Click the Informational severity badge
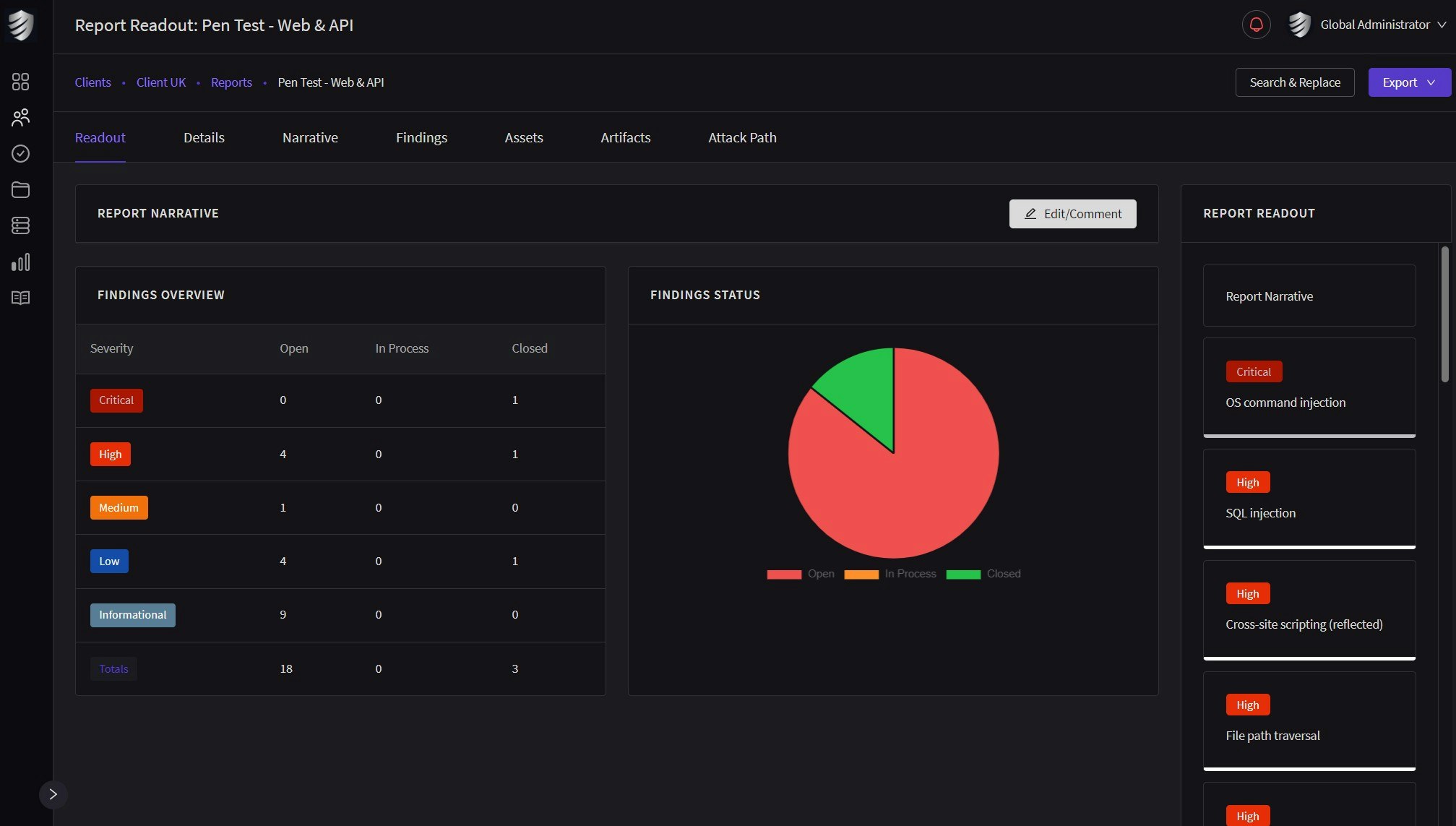The image size is (1456, 826). [133, 615]
